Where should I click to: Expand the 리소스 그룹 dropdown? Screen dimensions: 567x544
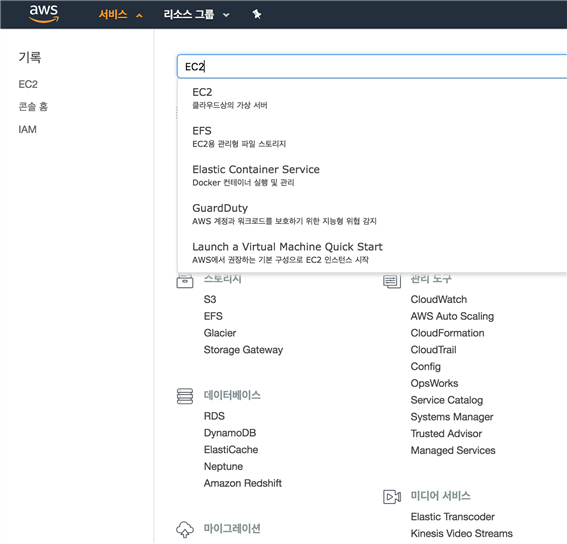click(196, 14)
